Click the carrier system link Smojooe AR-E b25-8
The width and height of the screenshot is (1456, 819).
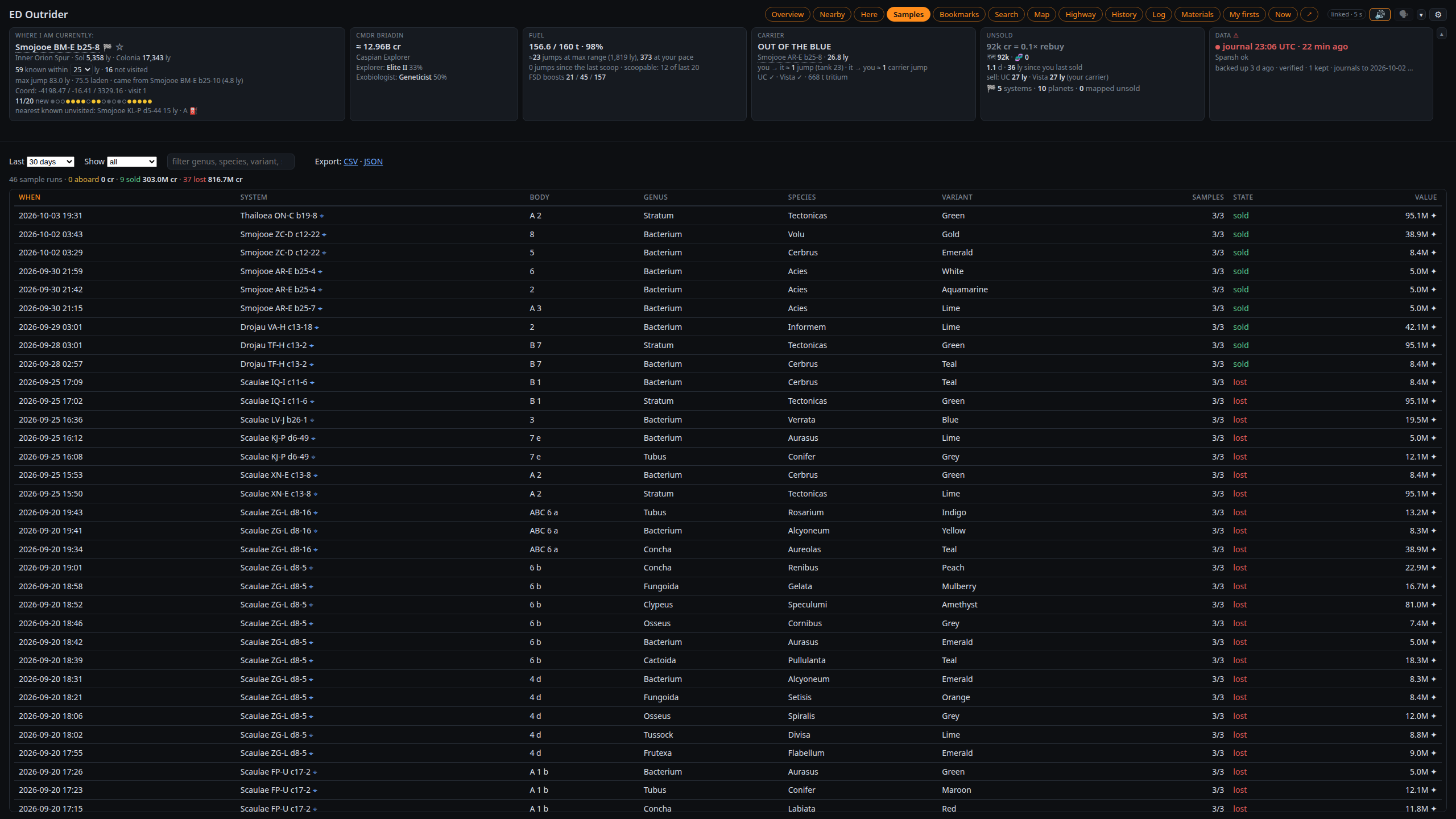click(x=789, y=57)
